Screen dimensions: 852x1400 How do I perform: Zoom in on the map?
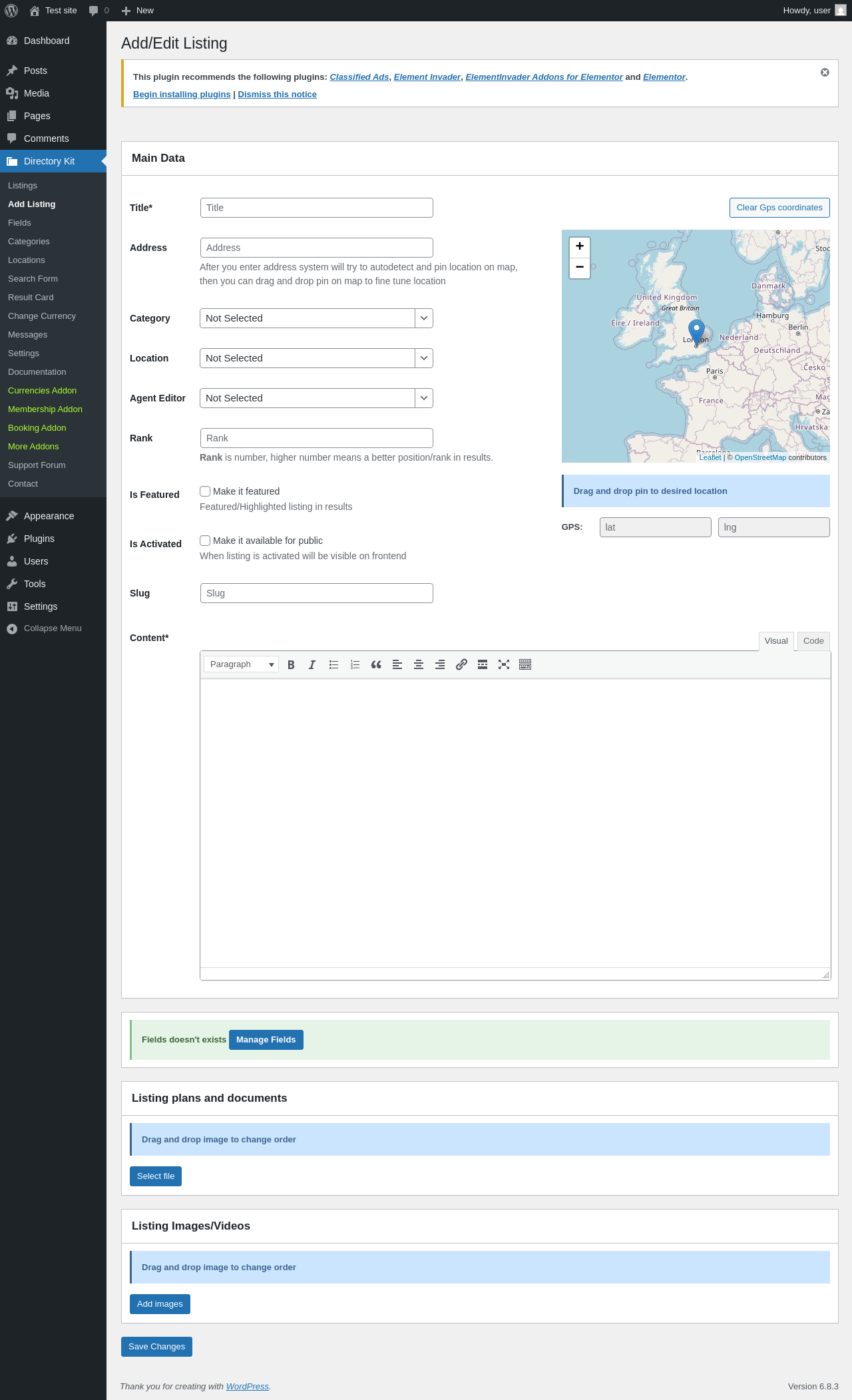tap(580, 246)
